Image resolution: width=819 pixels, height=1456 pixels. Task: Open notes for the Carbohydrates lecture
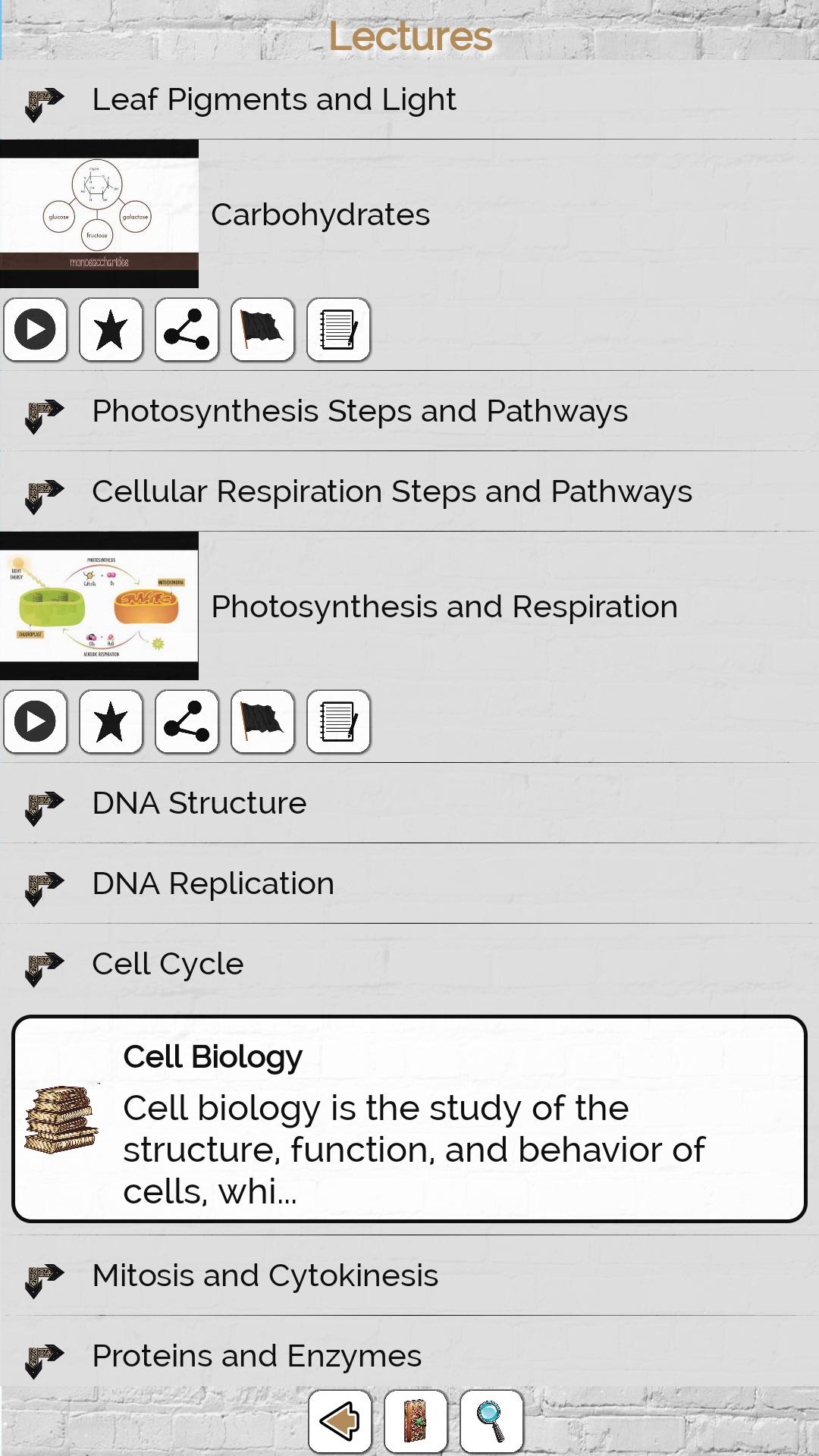coord(338,330)
